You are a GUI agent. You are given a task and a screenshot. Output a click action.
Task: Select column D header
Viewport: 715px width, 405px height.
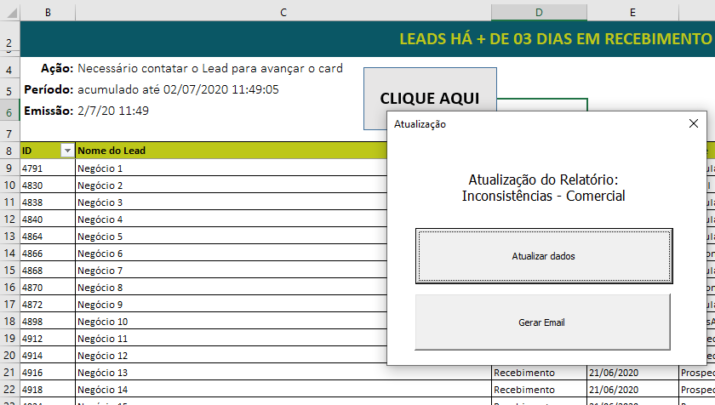pyautogui.click(x=538, y=12)
